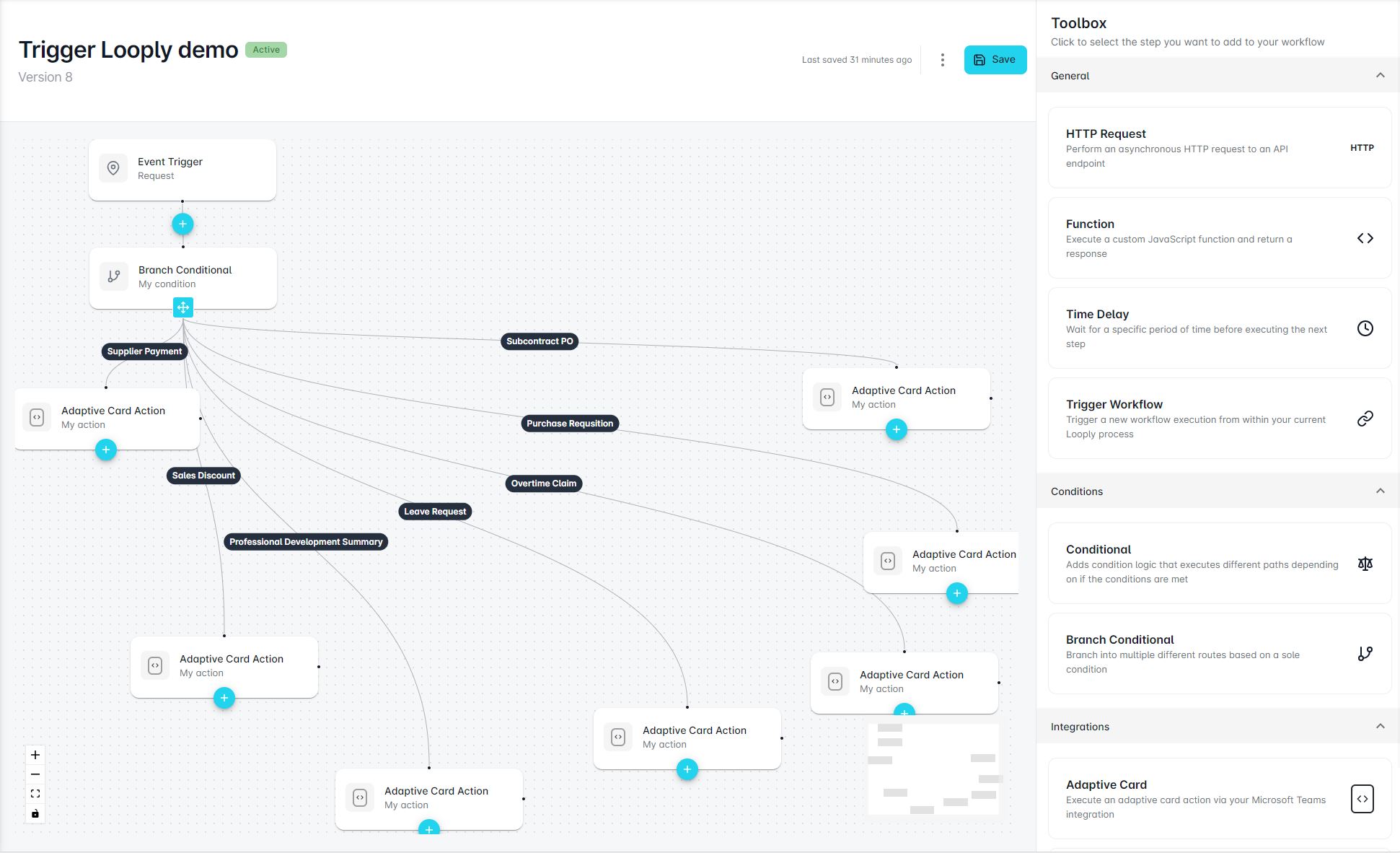1400x853 pixels.
Task: Collapse the Conditions toolbox section
Action: pos(1380,491)
